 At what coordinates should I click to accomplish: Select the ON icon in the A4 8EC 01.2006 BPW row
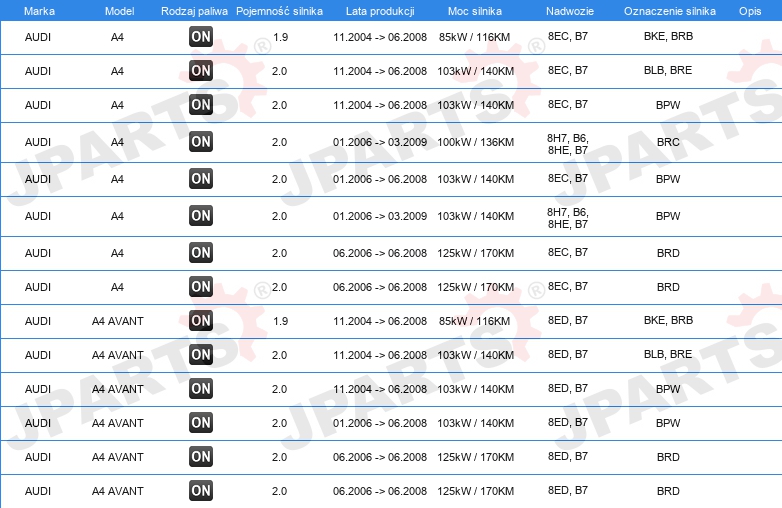tap(201, 178)
